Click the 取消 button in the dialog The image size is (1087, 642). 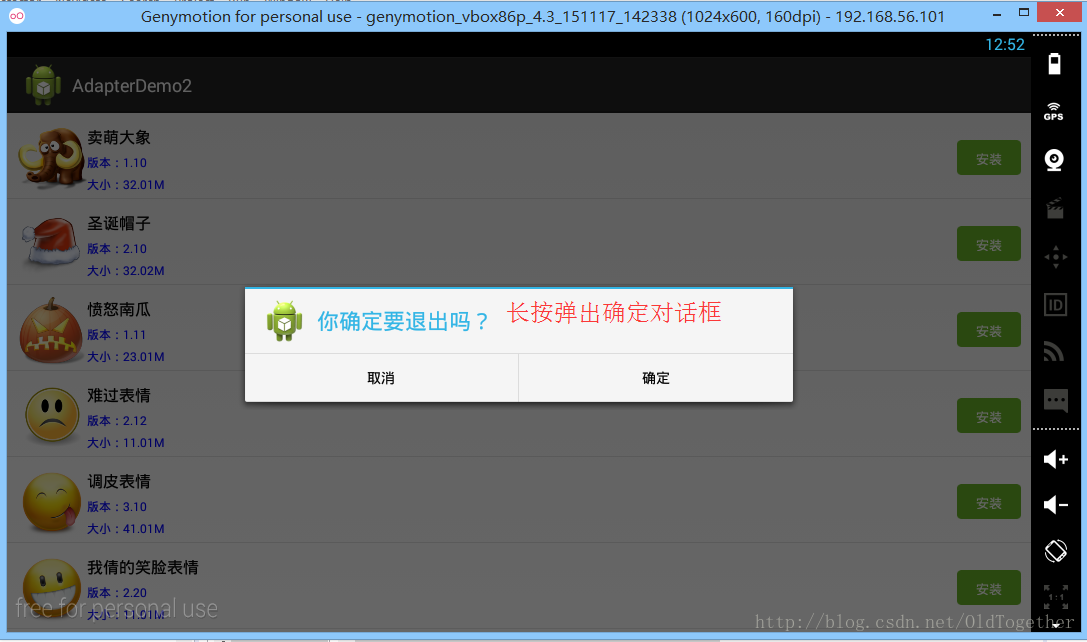381,378
